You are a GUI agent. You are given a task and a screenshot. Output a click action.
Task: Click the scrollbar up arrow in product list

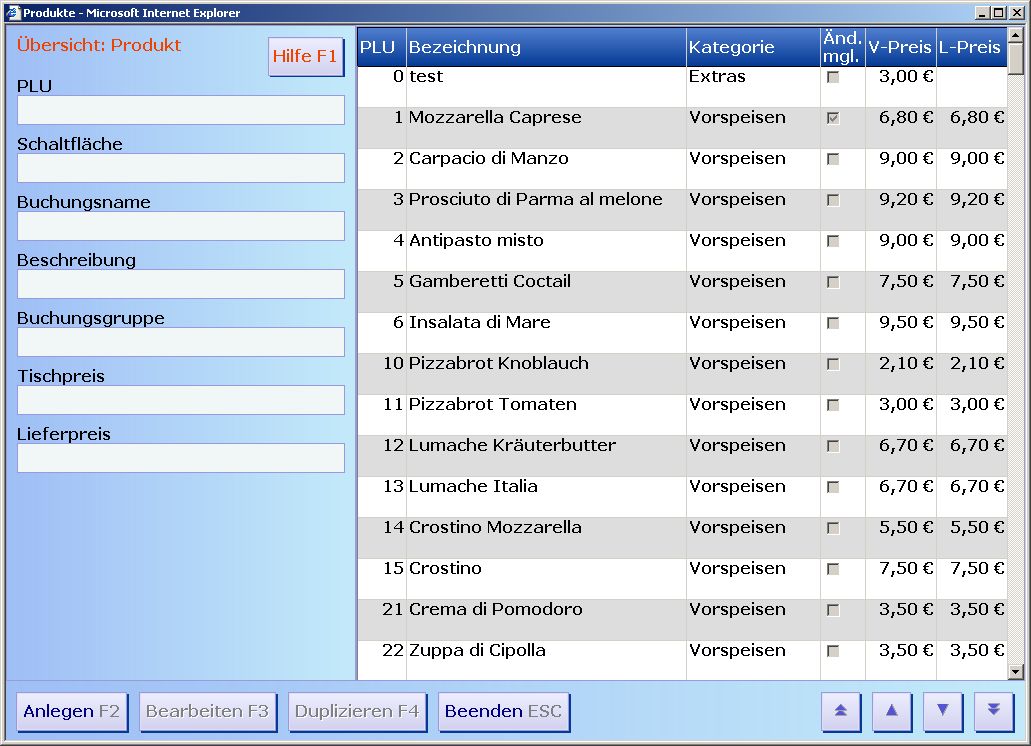1016,35
